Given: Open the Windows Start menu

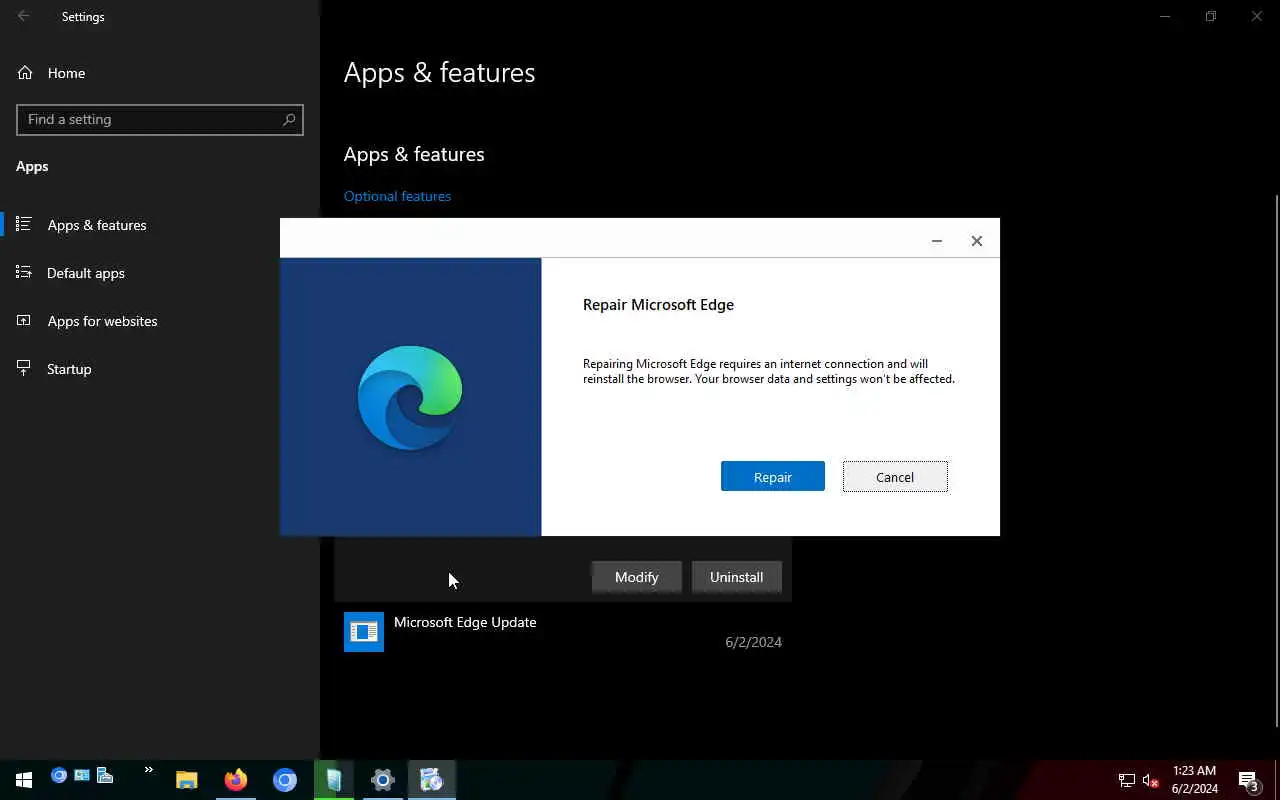Looking at the screenshot, I should pos(24,780).
